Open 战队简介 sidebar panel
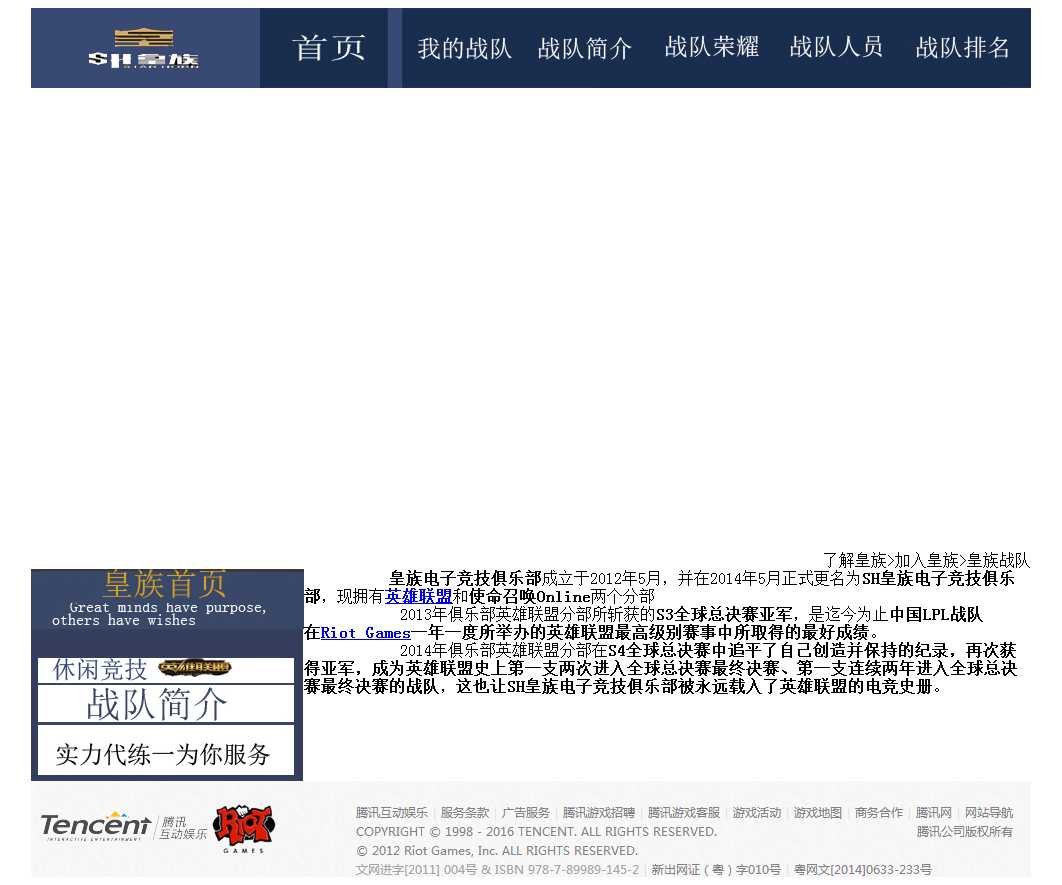This screenshot has width=1062, height=885. coord(157,704)
